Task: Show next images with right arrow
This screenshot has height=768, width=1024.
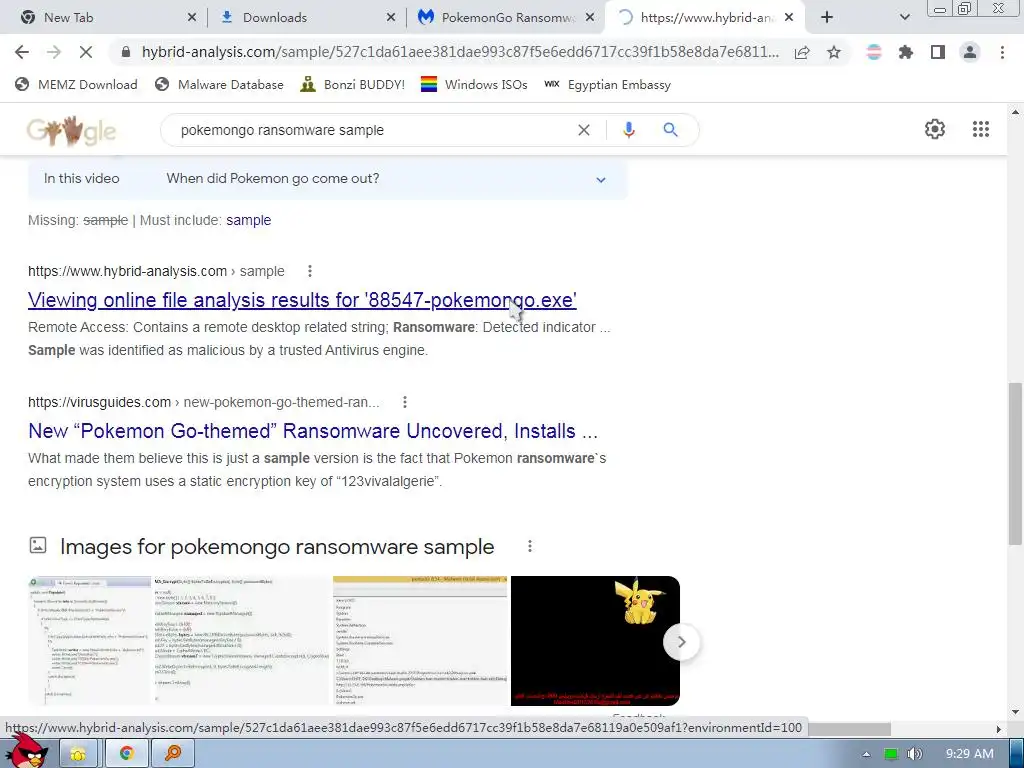Action: pos(681,642)
